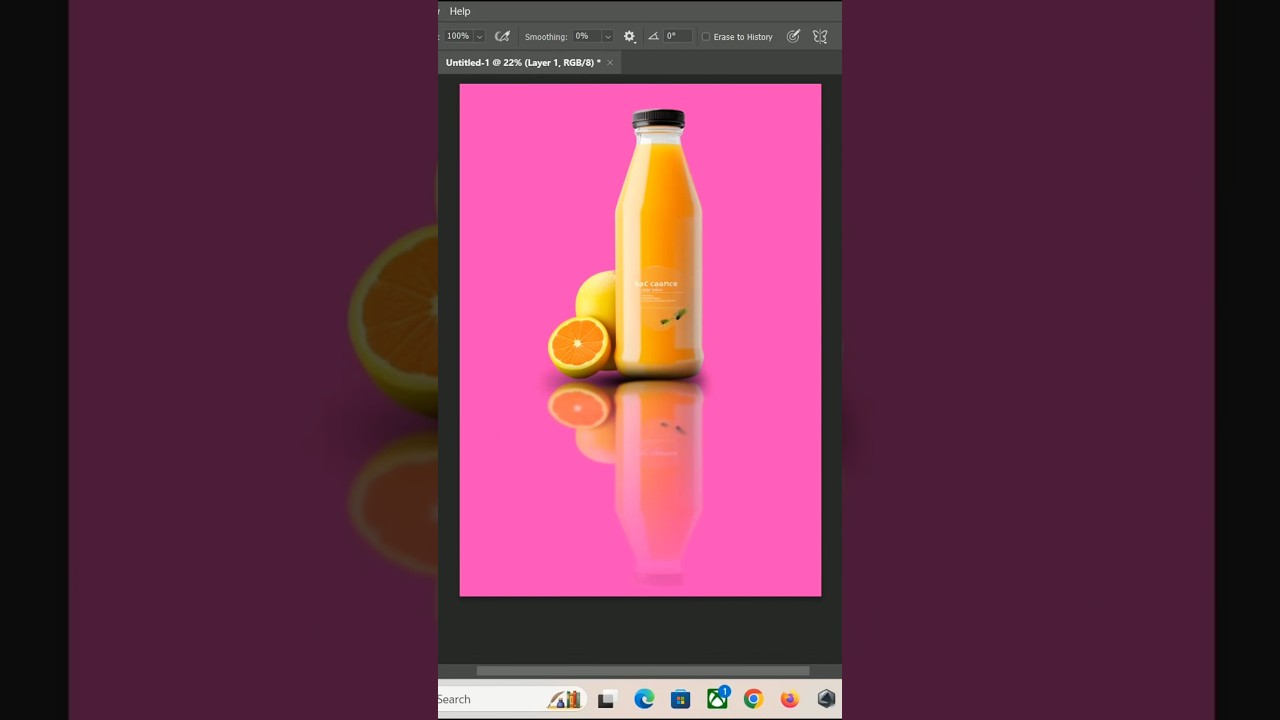Launch Microsoft Edge from the taskbar

tap(644, 699)
